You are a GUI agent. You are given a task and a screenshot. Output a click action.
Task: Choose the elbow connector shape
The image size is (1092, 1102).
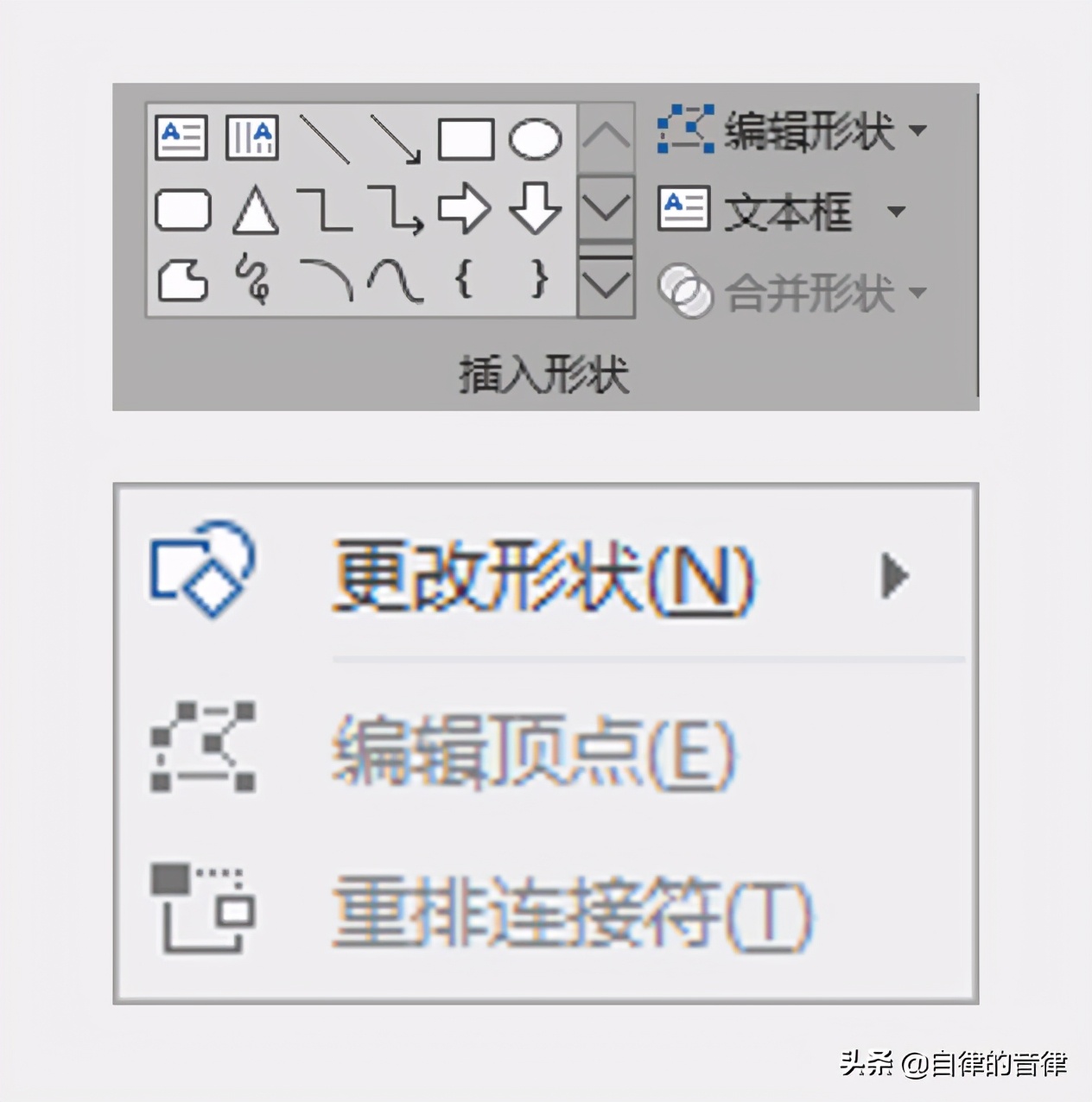[325, 210]
